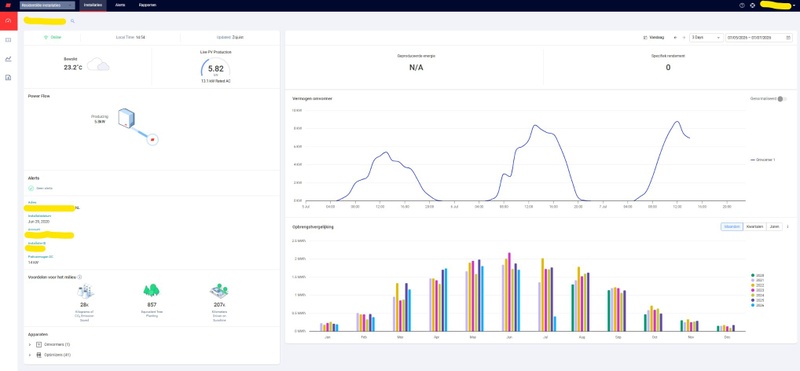
Task: Open the site admin icon in the sidebar
Action: (8, 78)
